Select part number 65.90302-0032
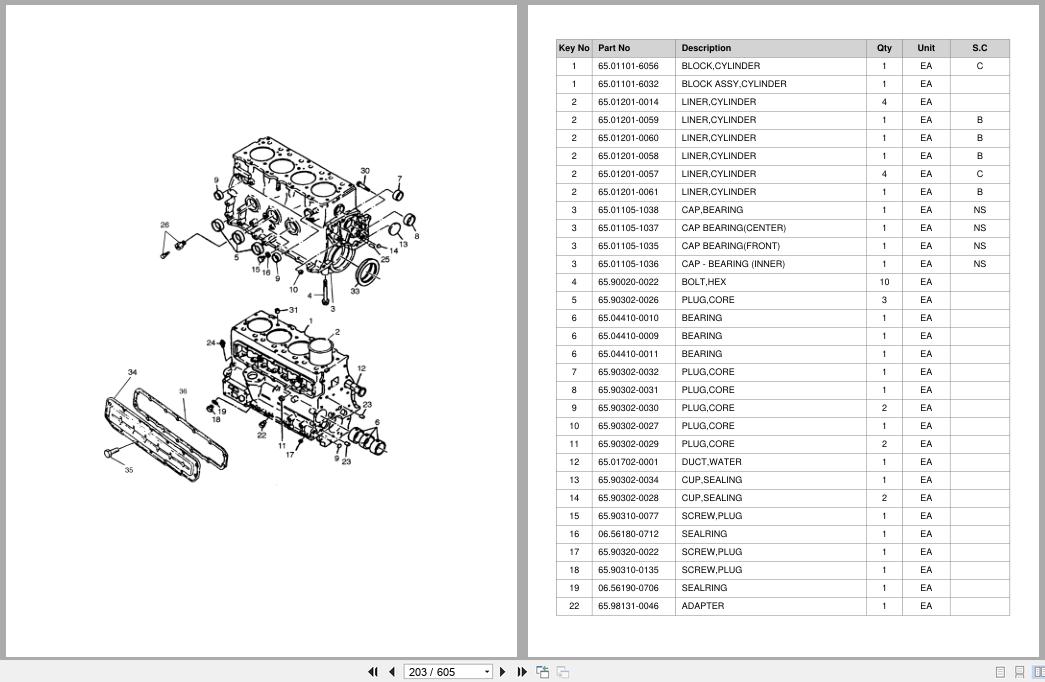This screenshot has width=1045, height=682. tap(628, 372)
